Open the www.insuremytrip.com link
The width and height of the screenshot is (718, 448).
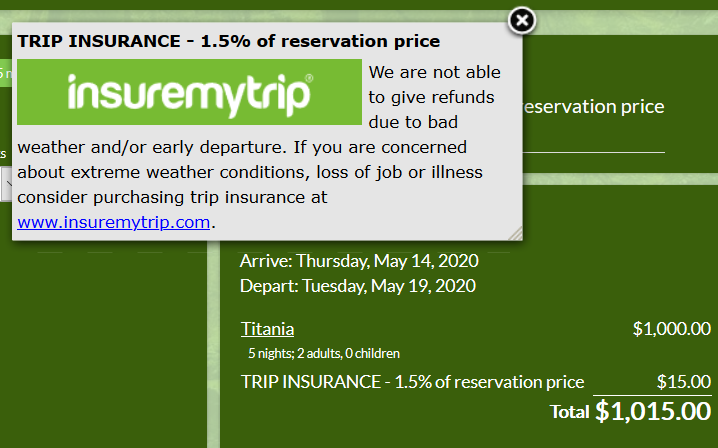click(114, 222)
